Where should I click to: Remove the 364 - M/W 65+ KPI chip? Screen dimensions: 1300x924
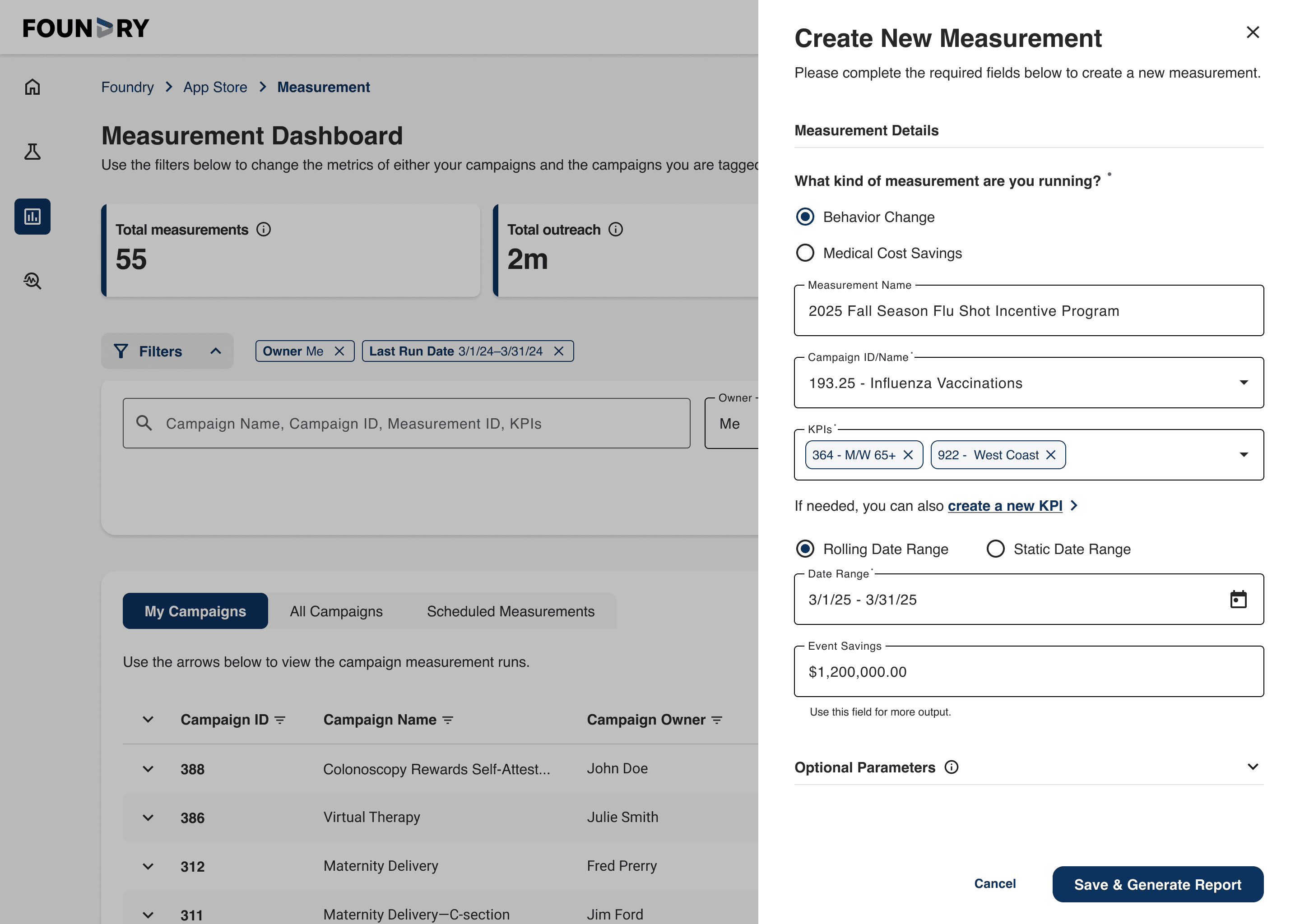[x=908, y=455]
